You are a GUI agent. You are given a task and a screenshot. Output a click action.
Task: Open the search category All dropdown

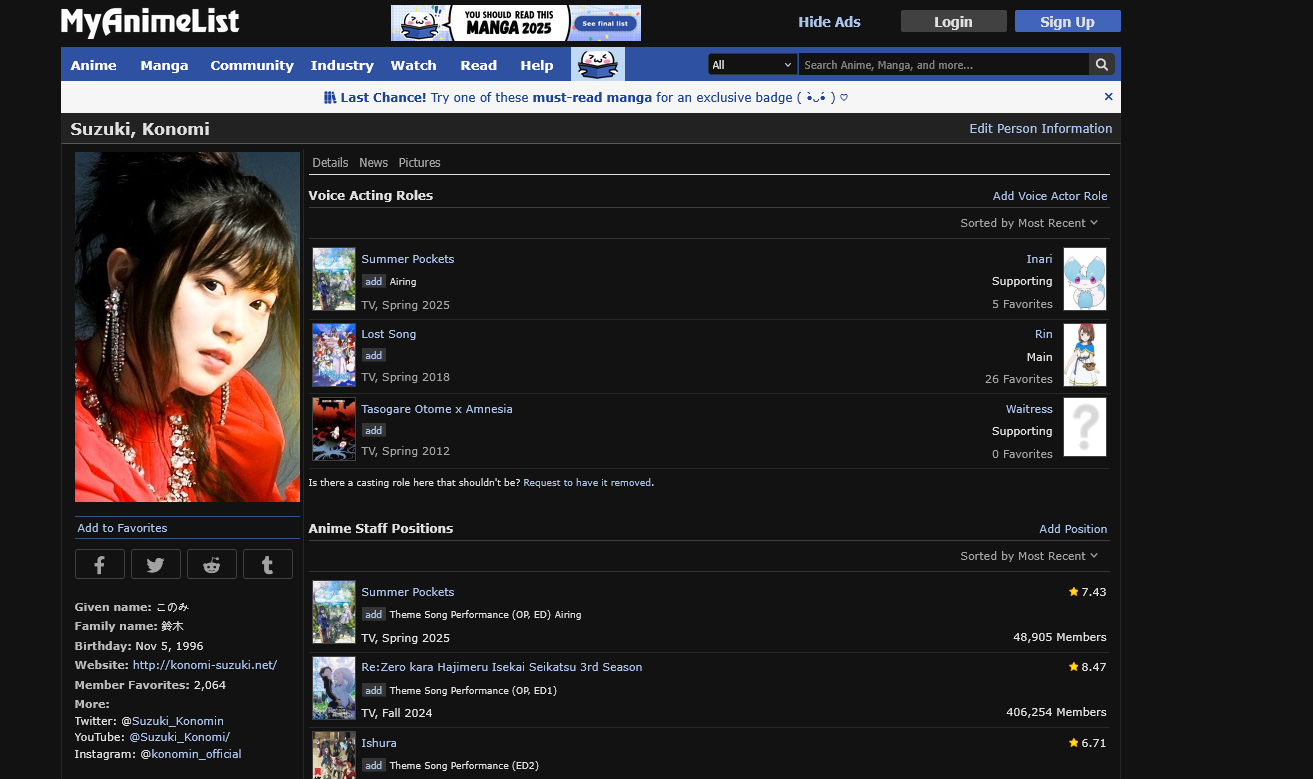pyautogui.click(x=753, y=65)
